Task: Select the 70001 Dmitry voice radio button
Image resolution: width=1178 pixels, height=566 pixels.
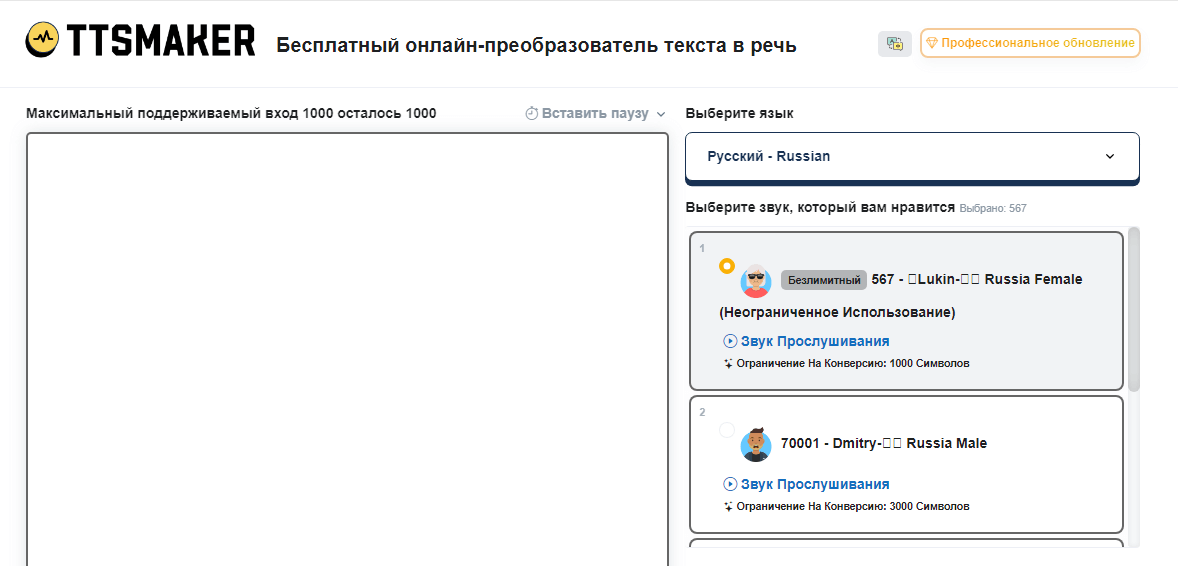Action: (x=726, y=430)
